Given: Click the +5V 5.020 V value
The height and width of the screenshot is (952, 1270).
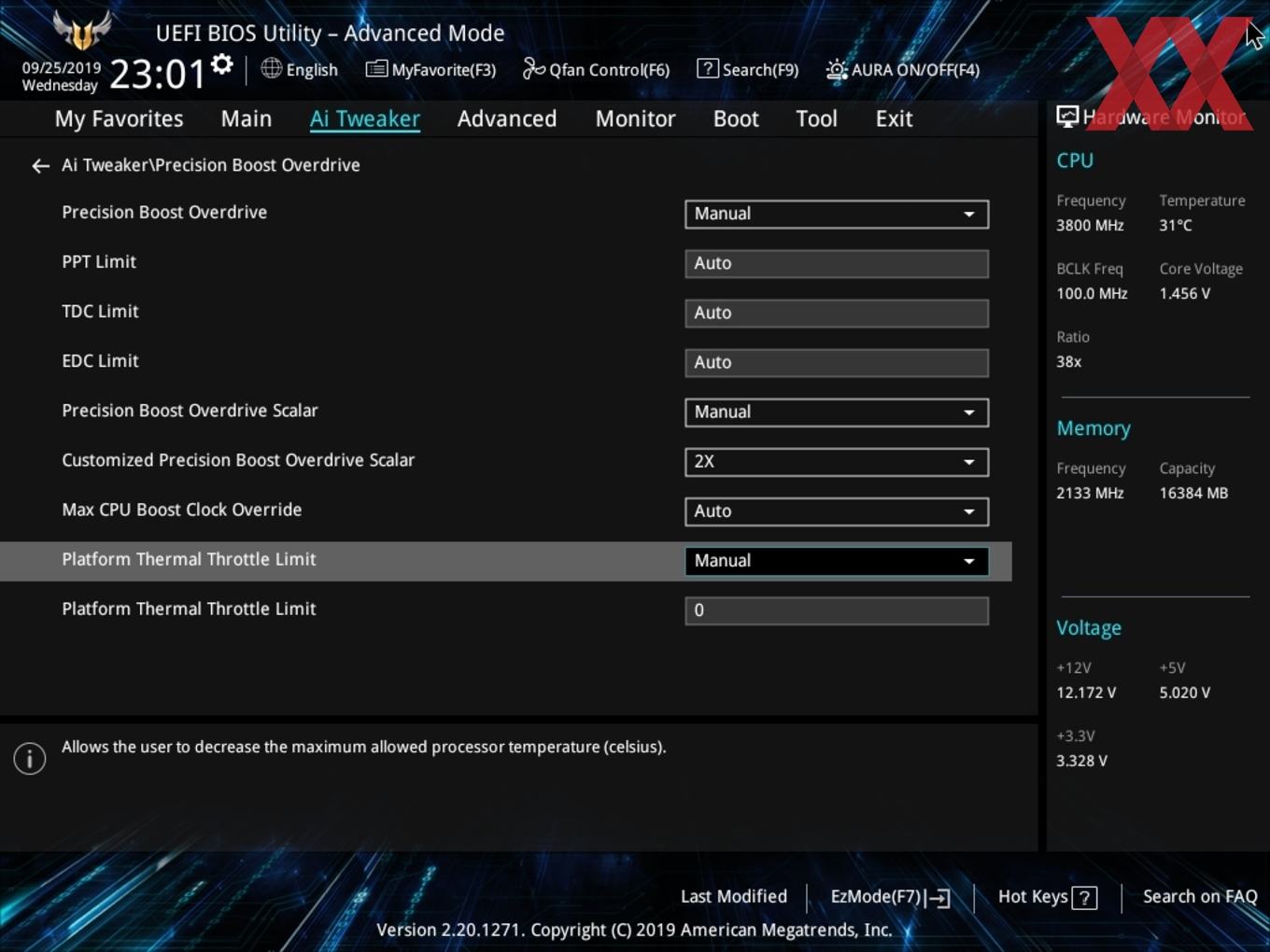Looking at the screenshot, I should coord(1185,693).
